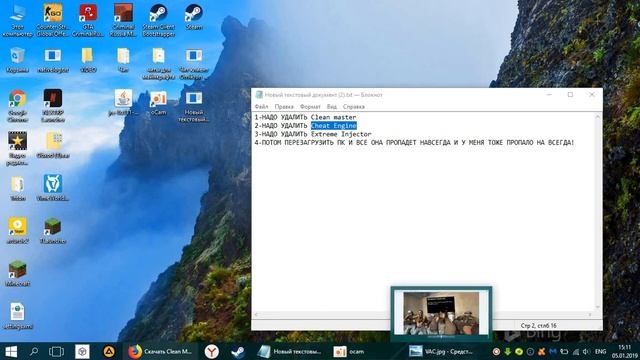Viewport: 640px width, 360px height.
Task: Click the network signal tray icon
Action: [x=576, y=351]
